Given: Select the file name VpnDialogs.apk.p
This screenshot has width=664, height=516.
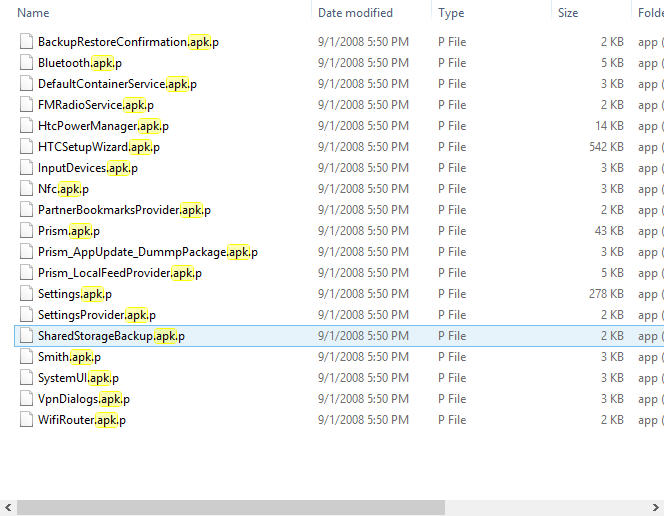Looking at the screenshot, I should 84,399.
